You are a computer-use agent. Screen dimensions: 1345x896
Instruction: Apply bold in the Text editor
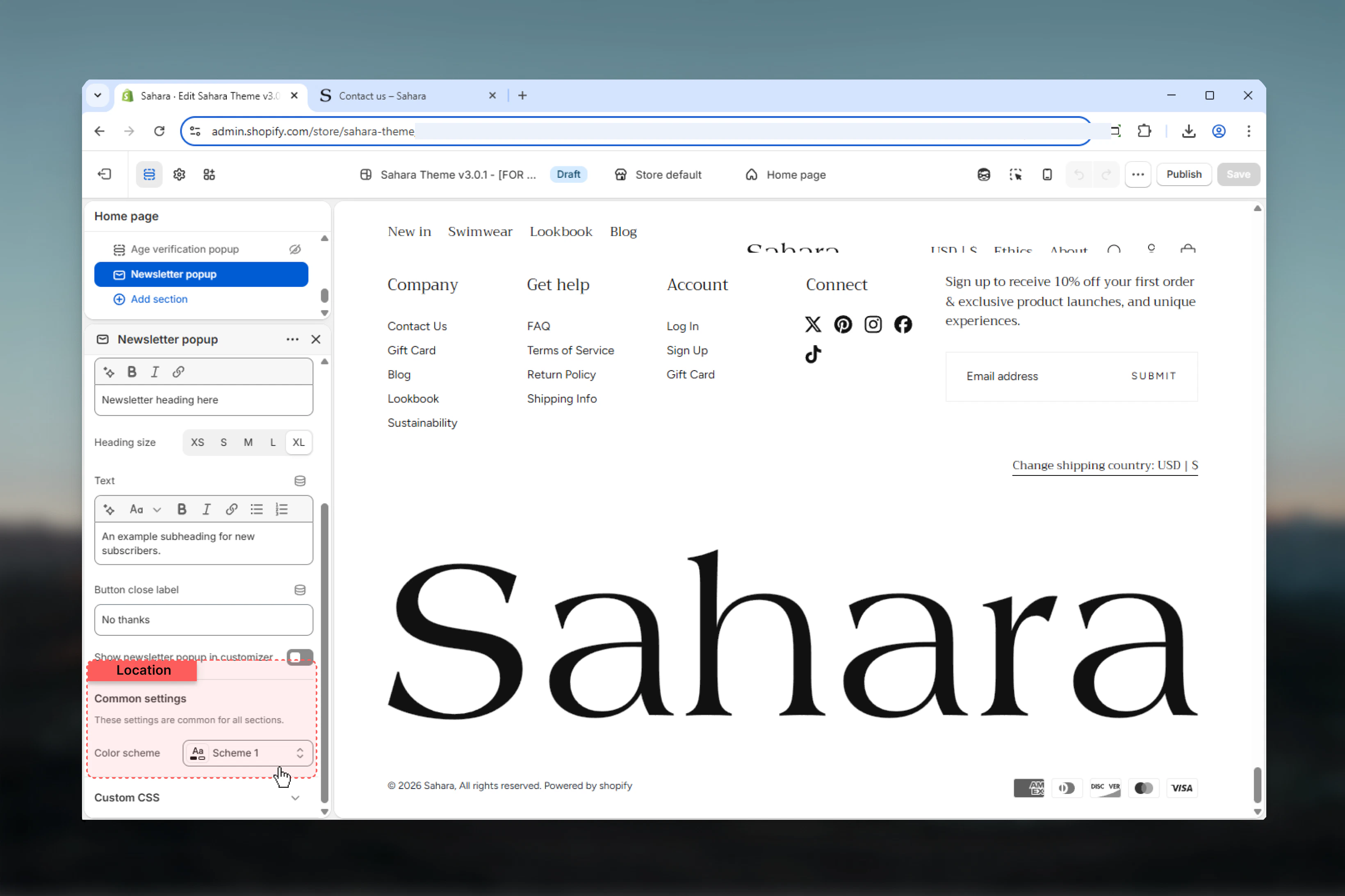pos(182,509)
